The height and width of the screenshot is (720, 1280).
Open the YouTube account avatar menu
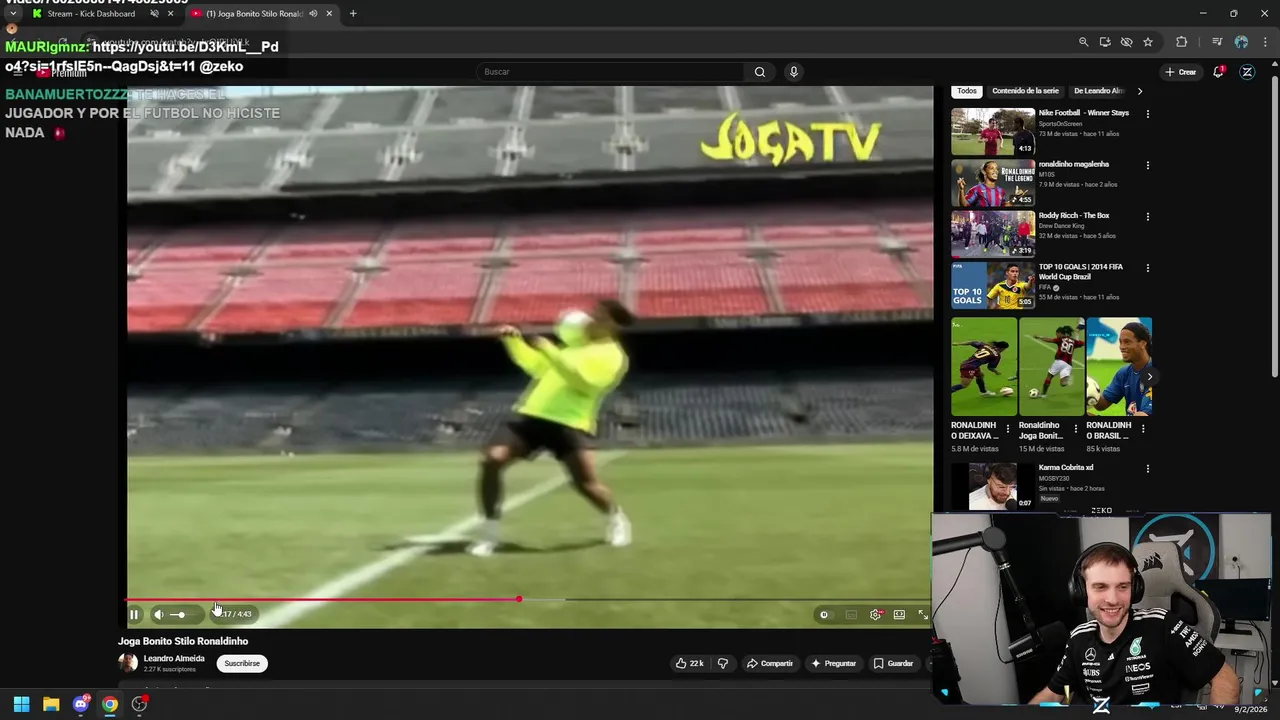(x=1247, y=72)
